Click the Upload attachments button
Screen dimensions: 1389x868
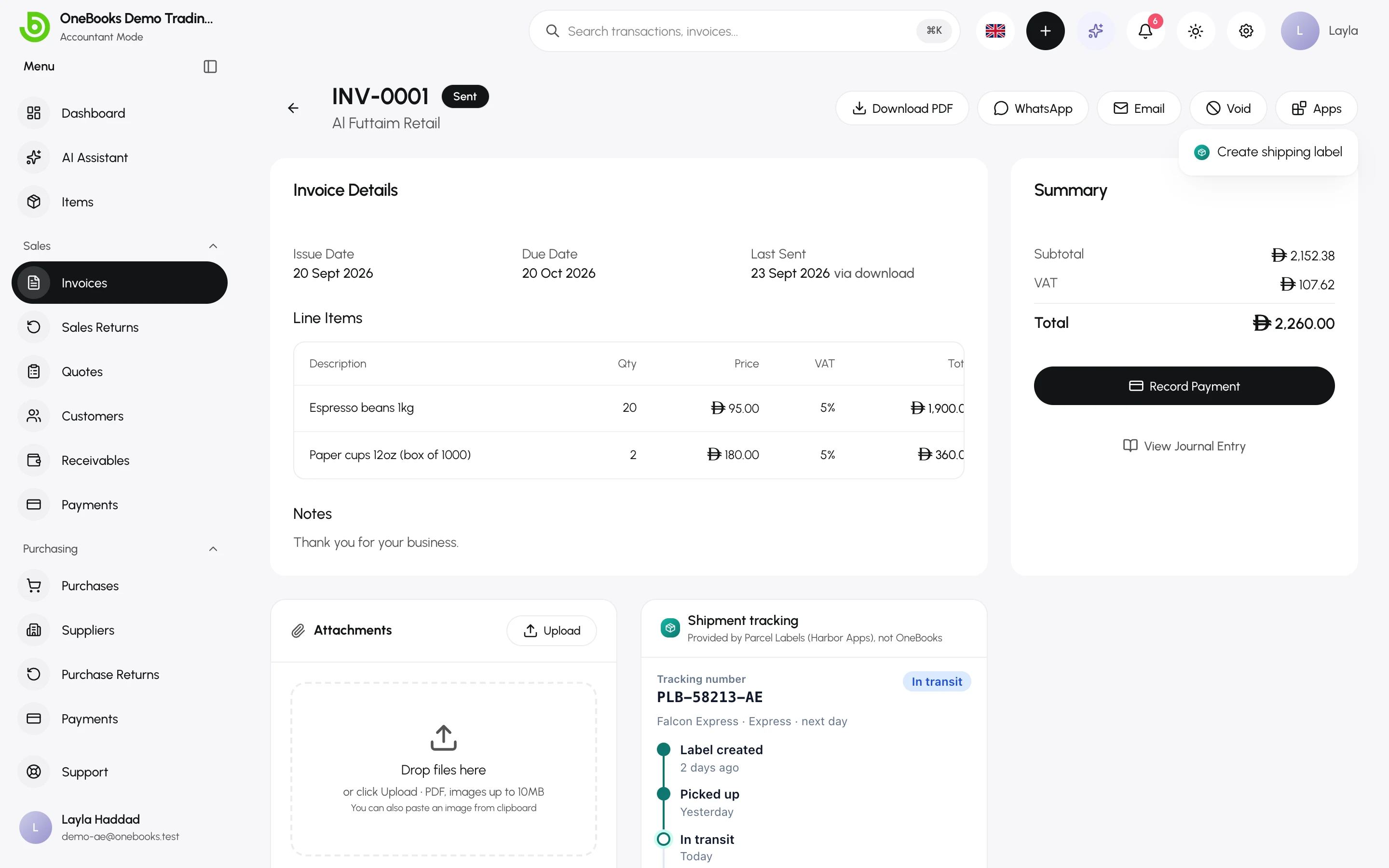click(552, 630)
